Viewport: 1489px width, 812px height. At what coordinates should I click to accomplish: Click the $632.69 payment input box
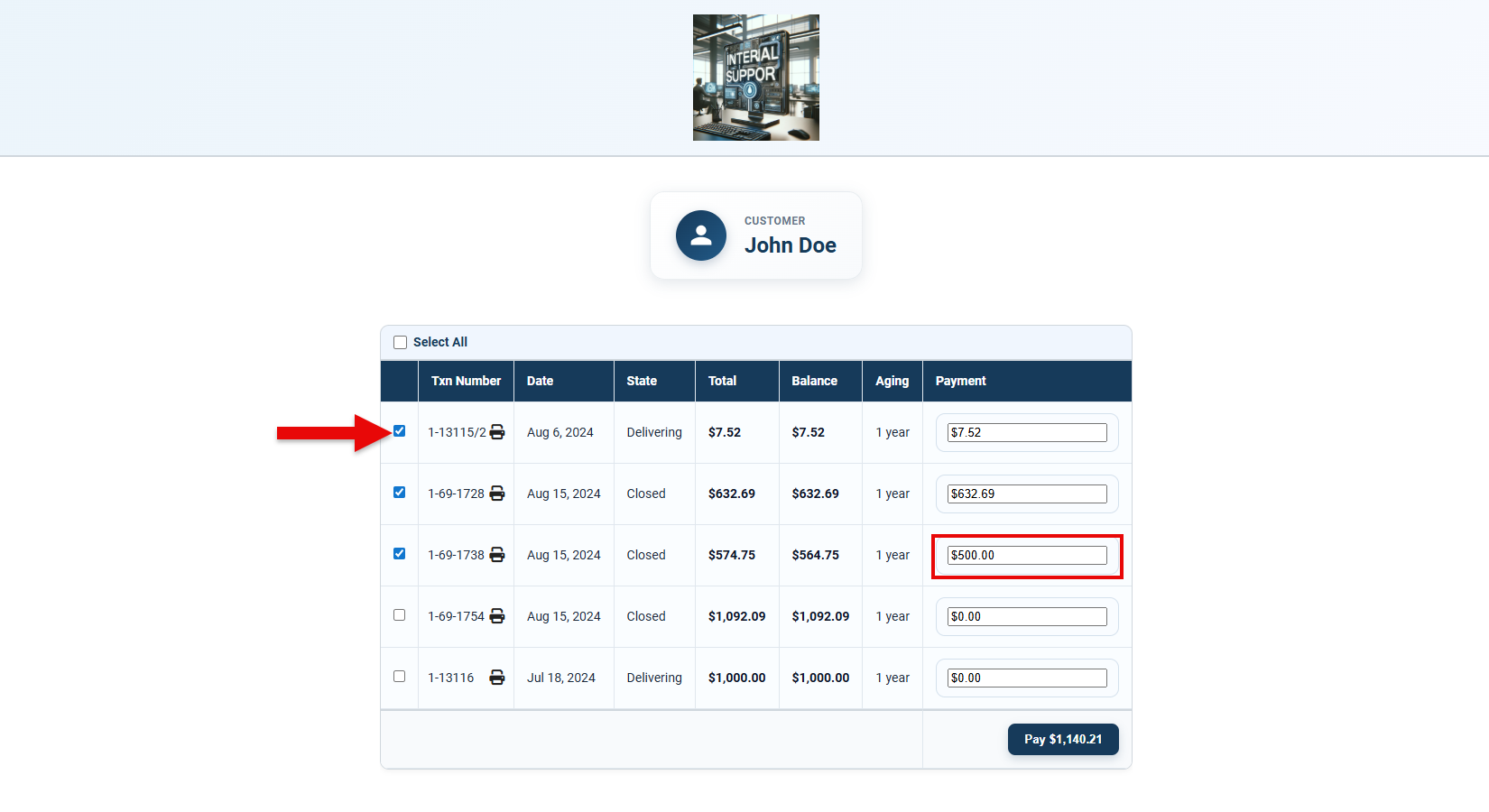click(x=1027, y=494)
